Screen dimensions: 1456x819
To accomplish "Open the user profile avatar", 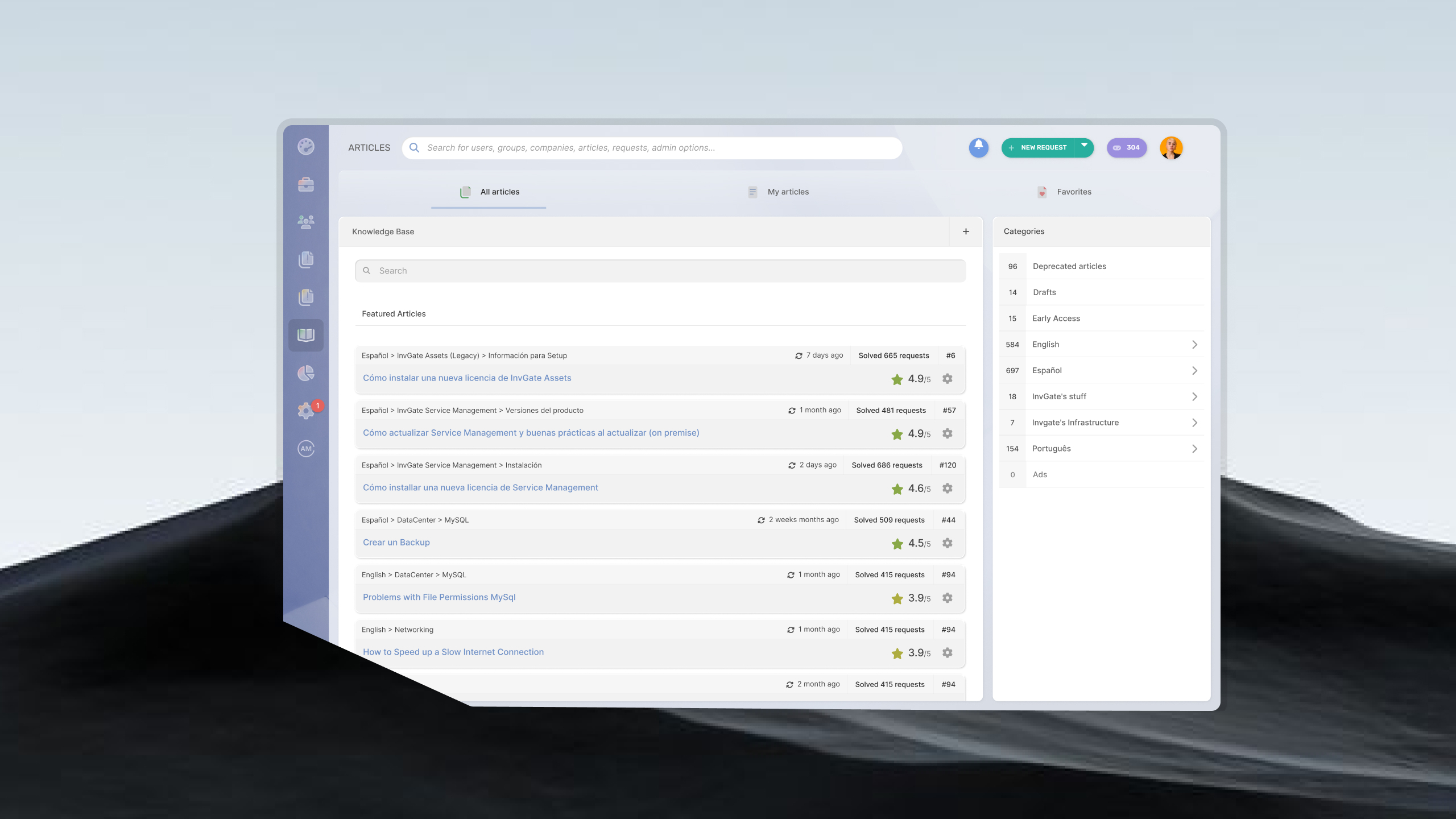I will 1171,147.
